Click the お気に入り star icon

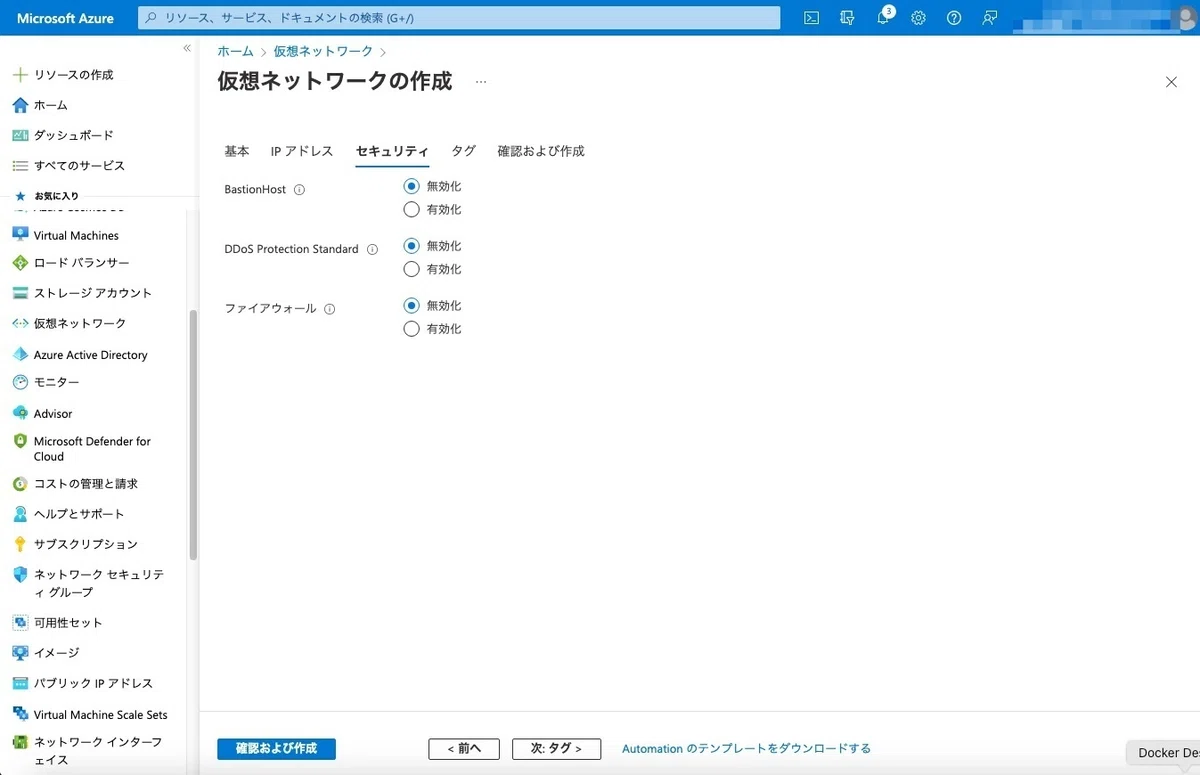click(20, 196)
